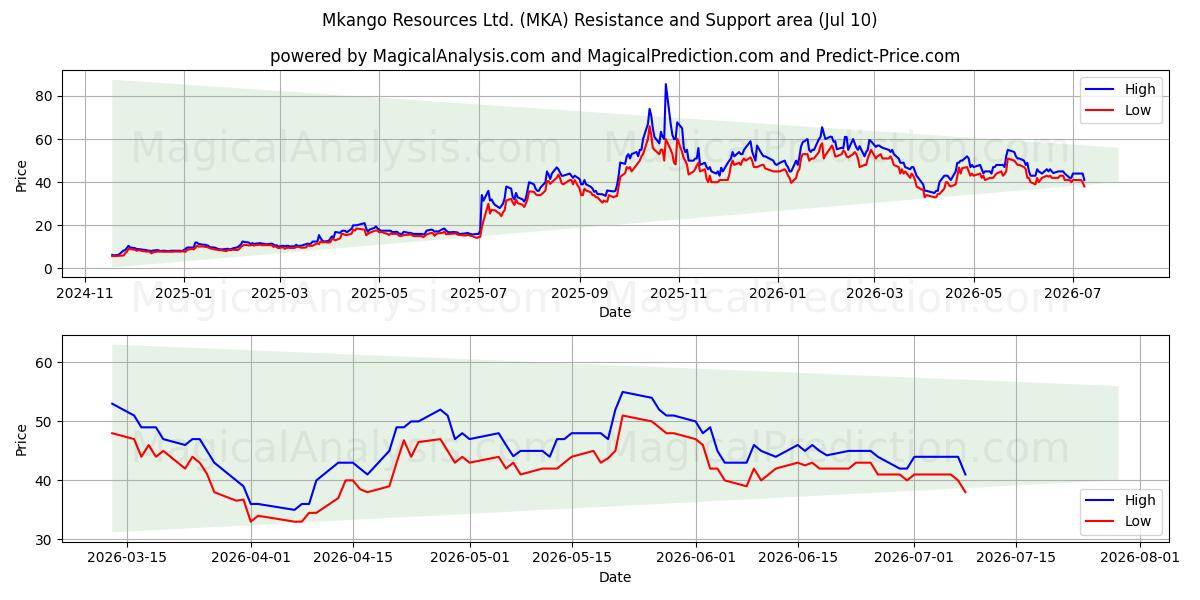
Task: Click the '2026-04-01' tick label
Action: (x=250, y=558)
